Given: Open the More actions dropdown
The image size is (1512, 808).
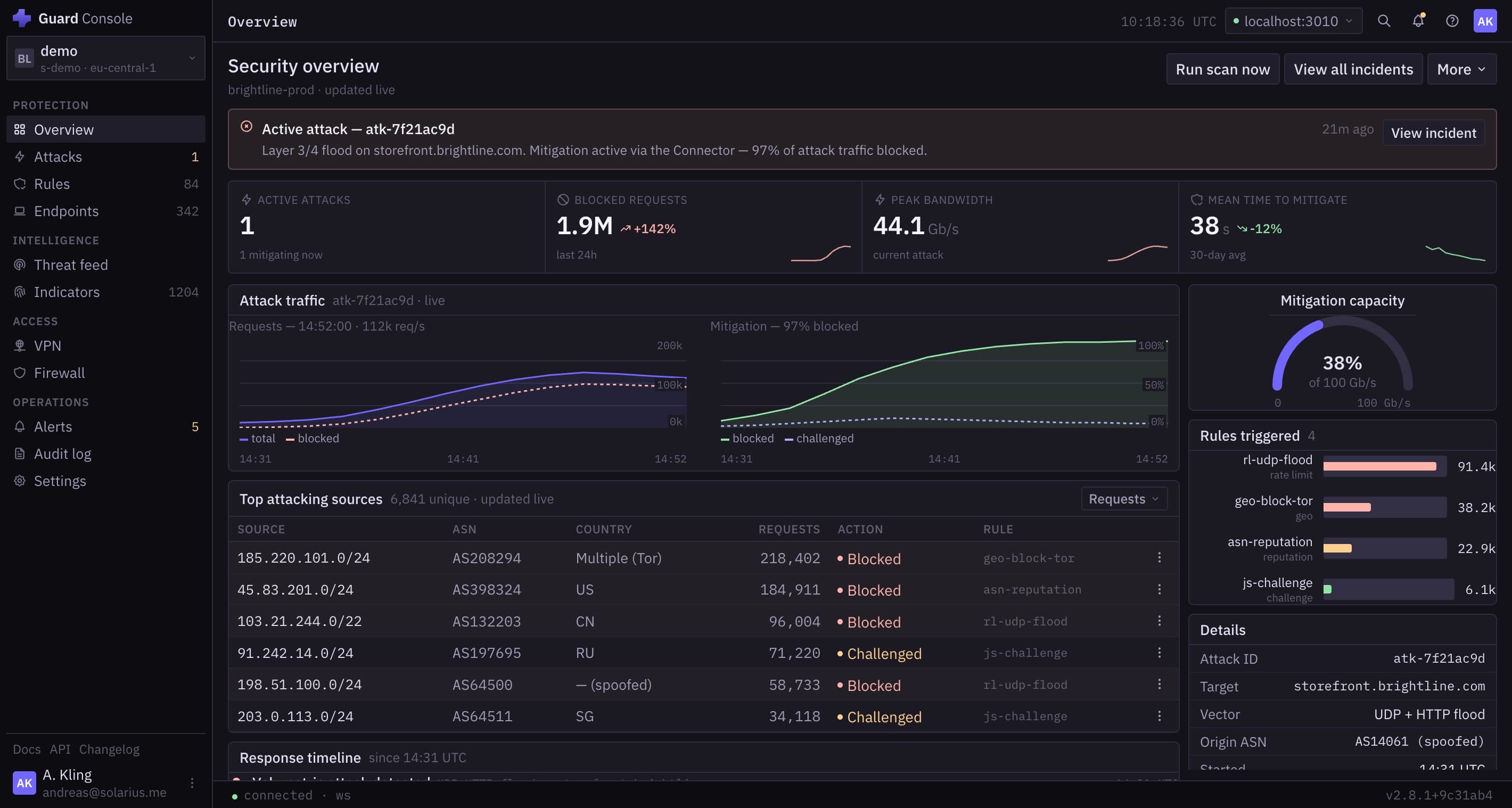Looking at the screenshot, I should [1461, 69].
